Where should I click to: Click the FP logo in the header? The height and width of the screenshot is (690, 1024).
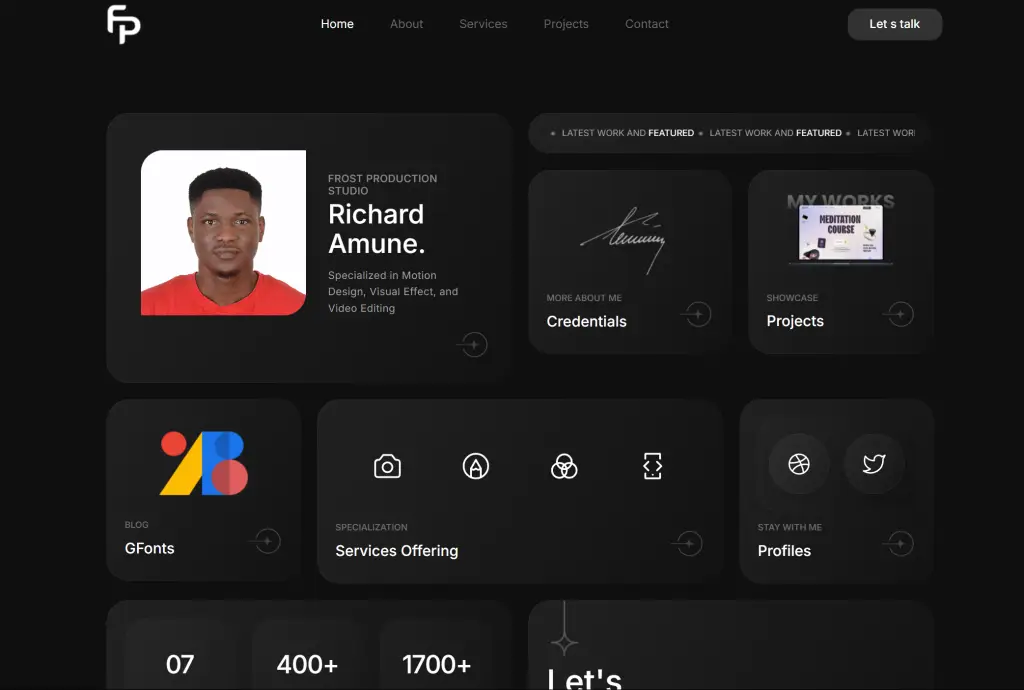click(124, 24)
